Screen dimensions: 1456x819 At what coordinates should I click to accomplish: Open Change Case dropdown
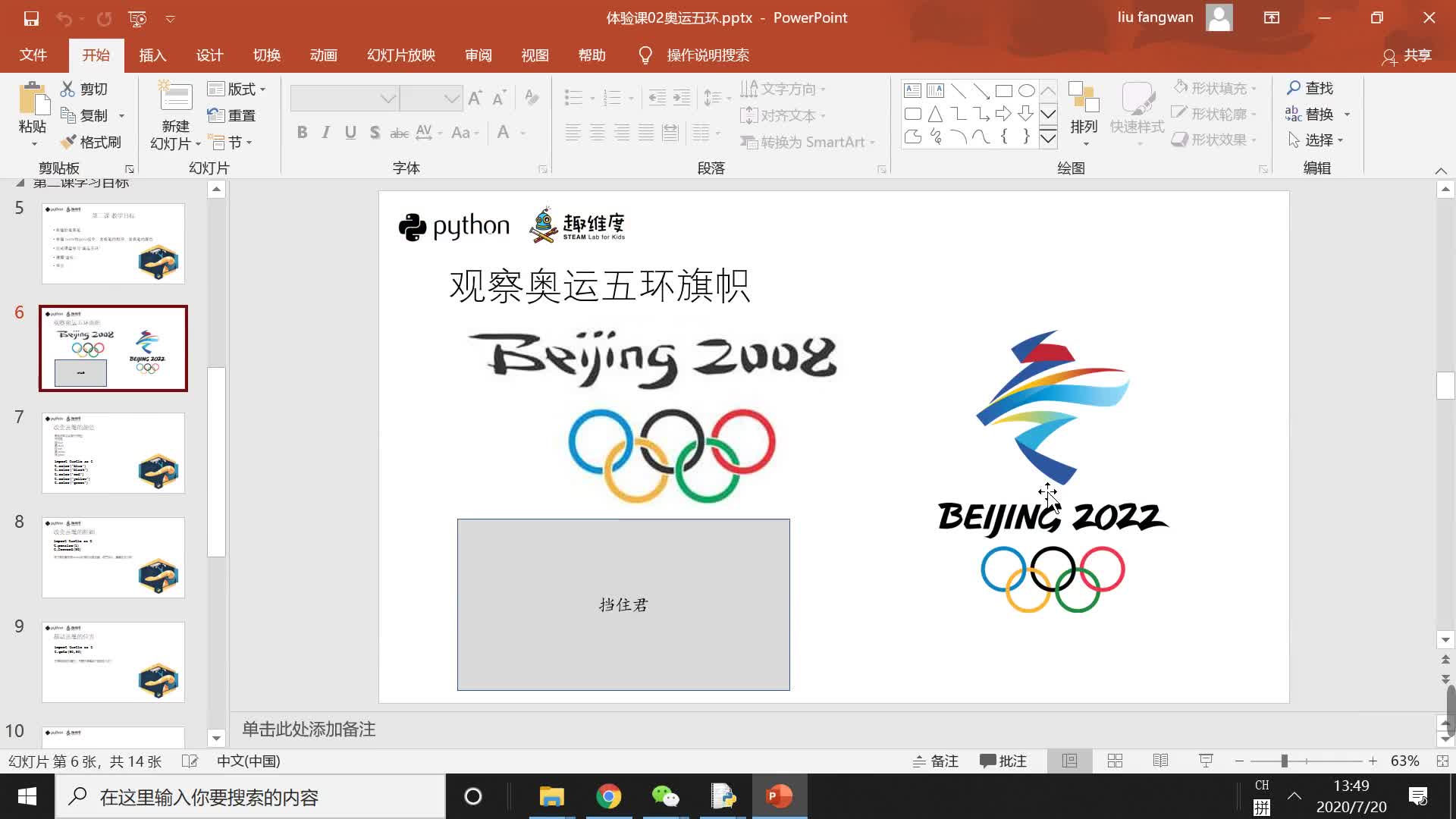click(x=465, y=133)
